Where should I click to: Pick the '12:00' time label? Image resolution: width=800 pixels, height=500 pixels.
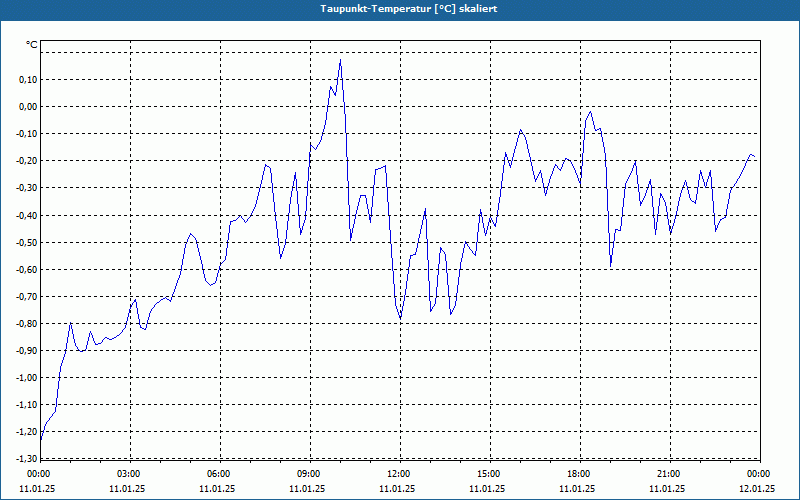point(397,474)
